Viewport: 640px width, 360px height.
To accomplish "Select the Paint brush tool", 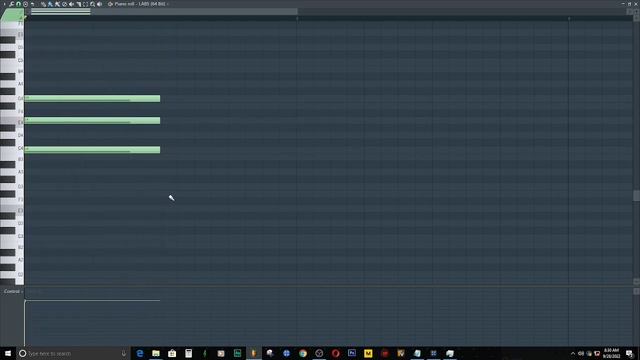I will point(50,4).
